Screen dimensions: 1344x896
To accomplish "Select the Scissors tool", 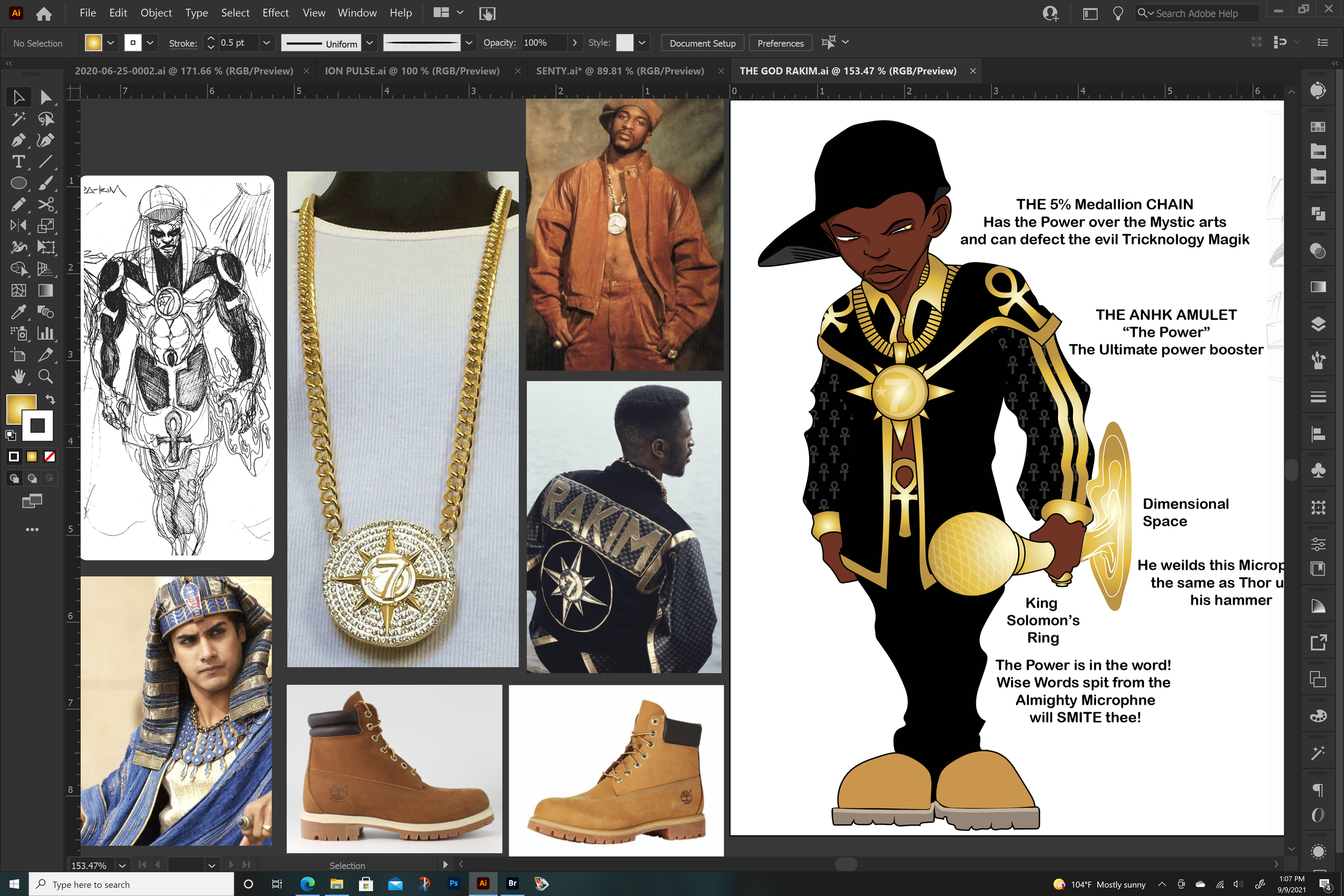I will pyautogui.click(x=46, y=205).
